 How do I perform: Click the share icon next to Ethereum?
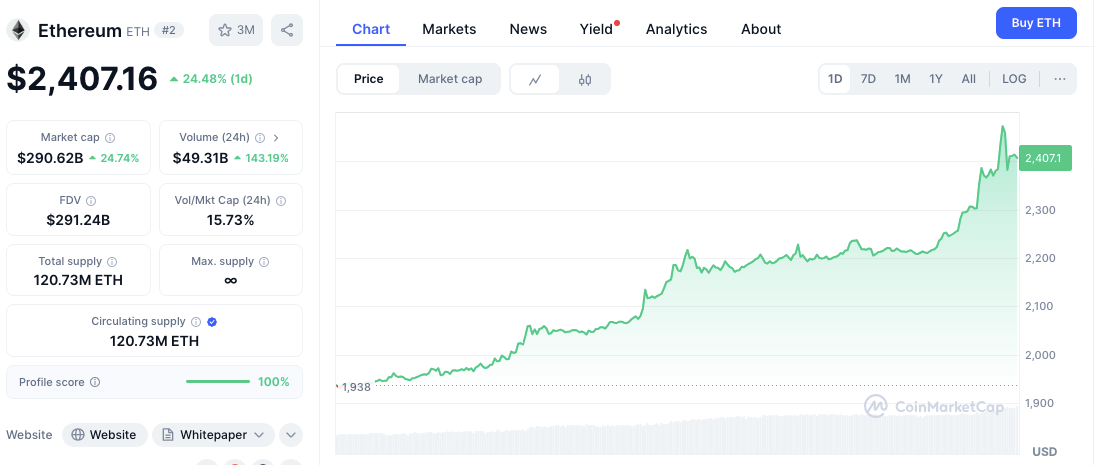(287, 30)
